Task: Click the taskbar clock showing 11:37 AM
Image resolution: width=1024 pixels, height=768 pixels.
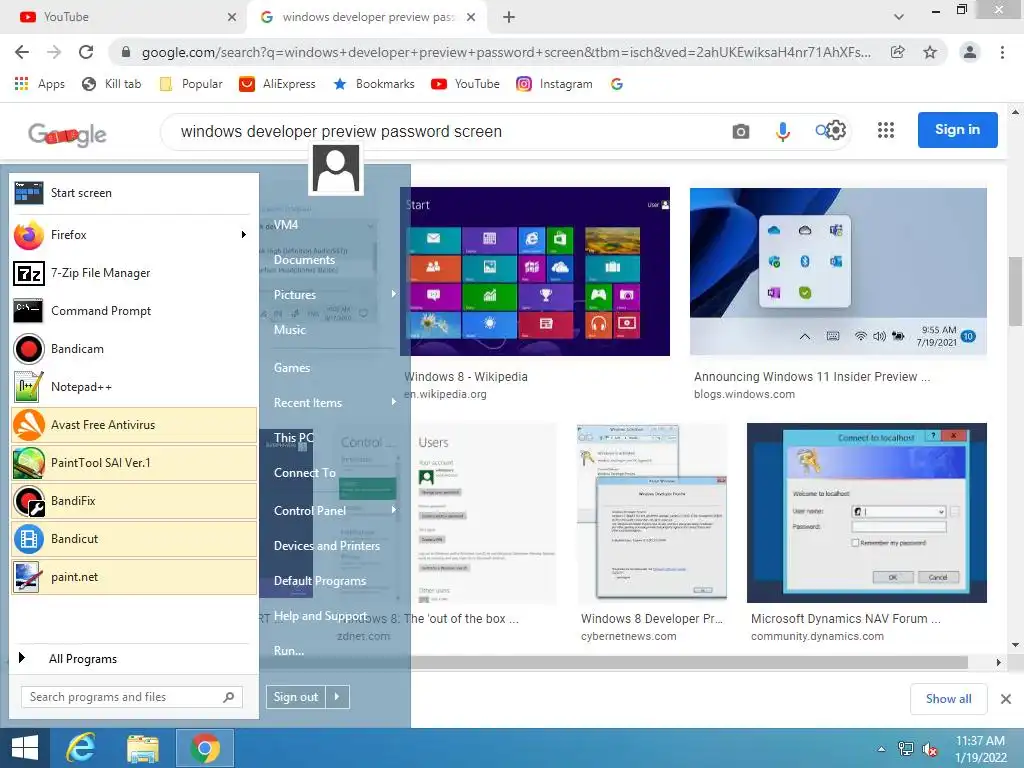Action: tap(980, 749)
